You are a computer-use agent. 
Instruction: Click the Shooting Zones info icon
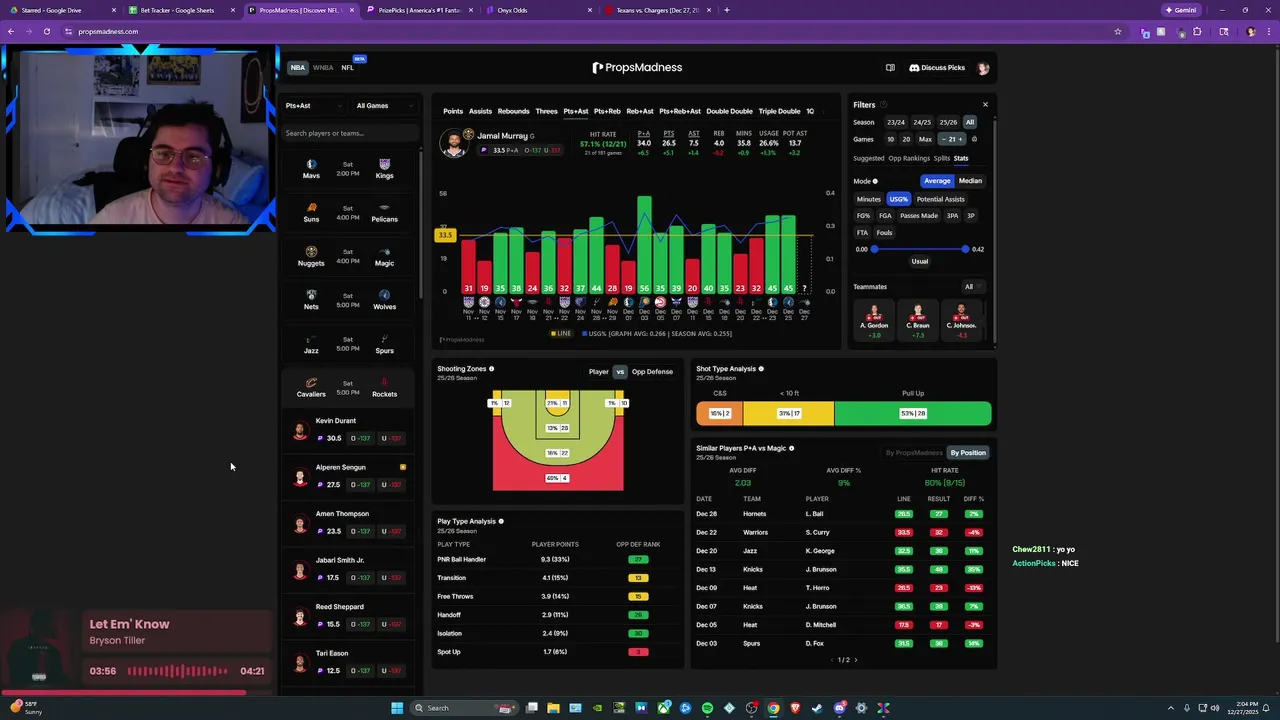pos(491,369)
